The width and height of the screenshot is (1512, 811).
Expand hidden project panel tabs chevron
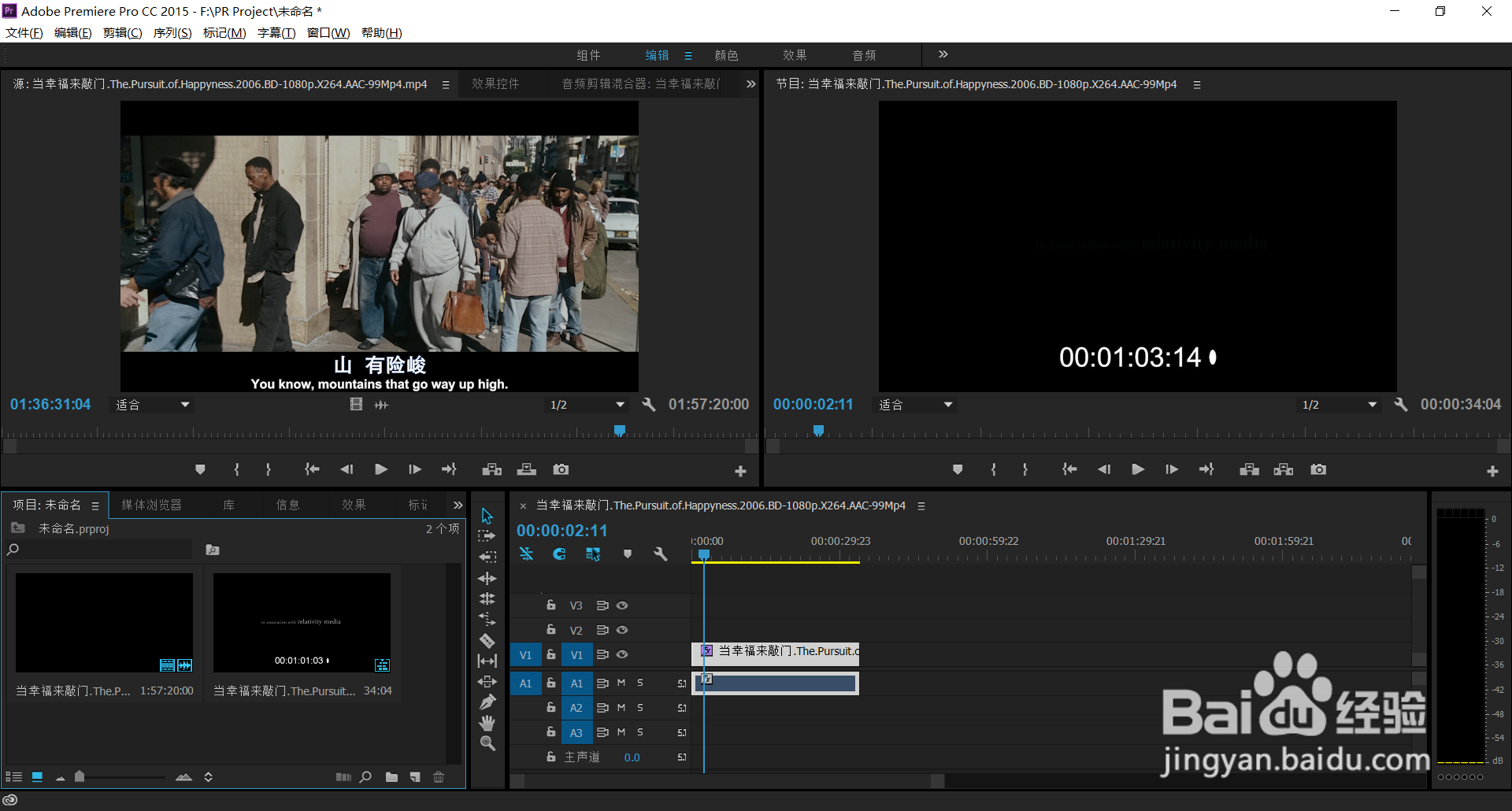coord(458,505)
